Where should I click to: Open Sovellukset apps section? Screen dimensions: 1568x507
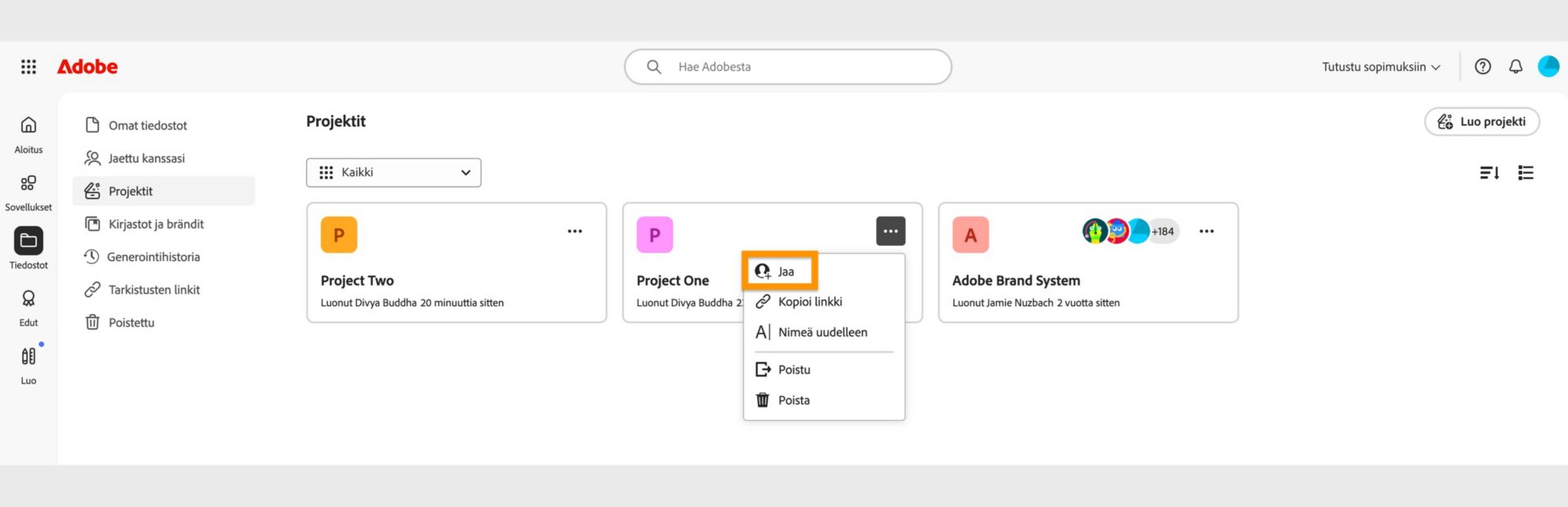click(29, 193)
